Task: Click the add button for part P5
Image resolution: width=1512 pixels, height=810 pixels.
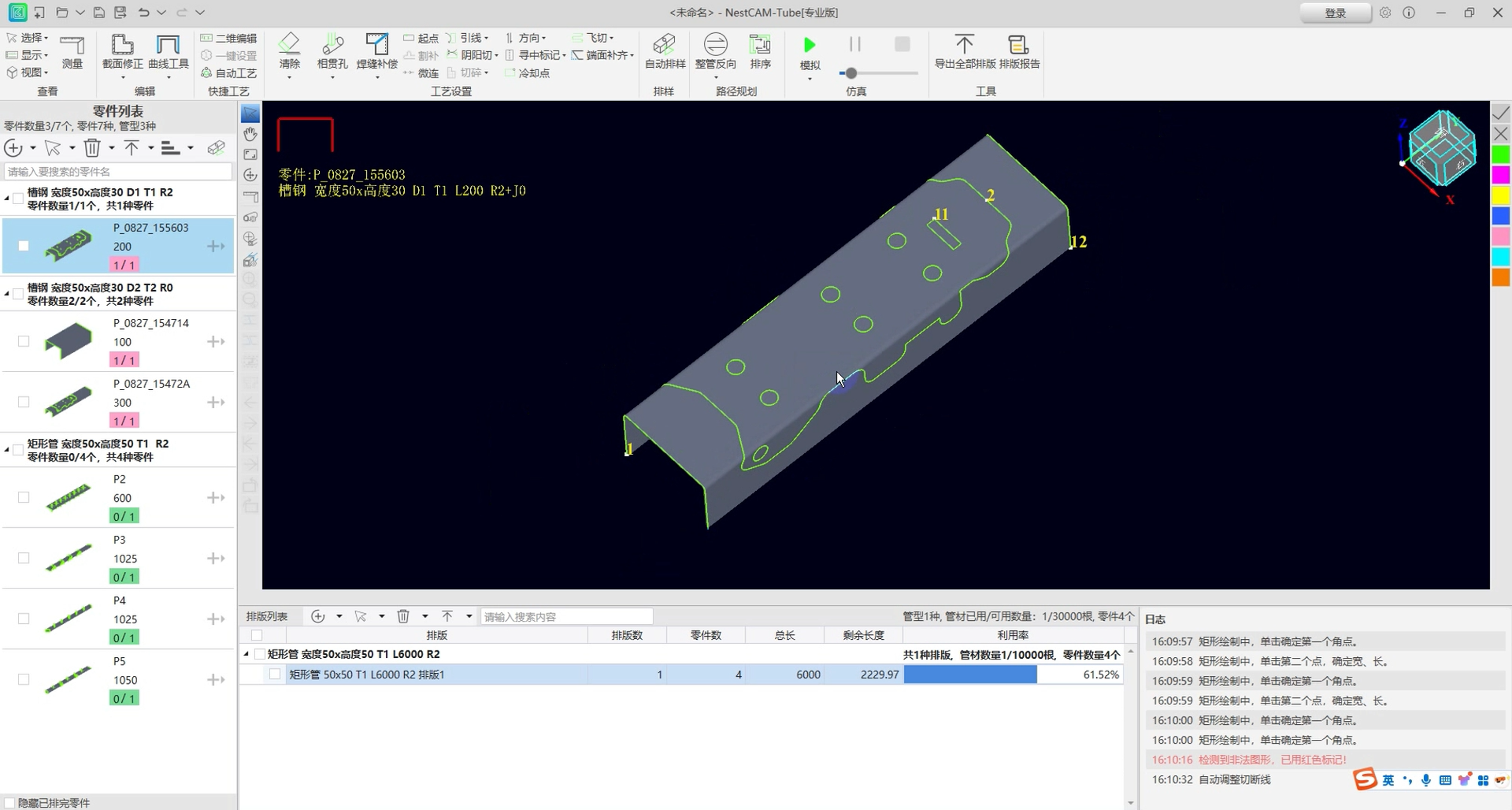Action: (x=216, y=680)
